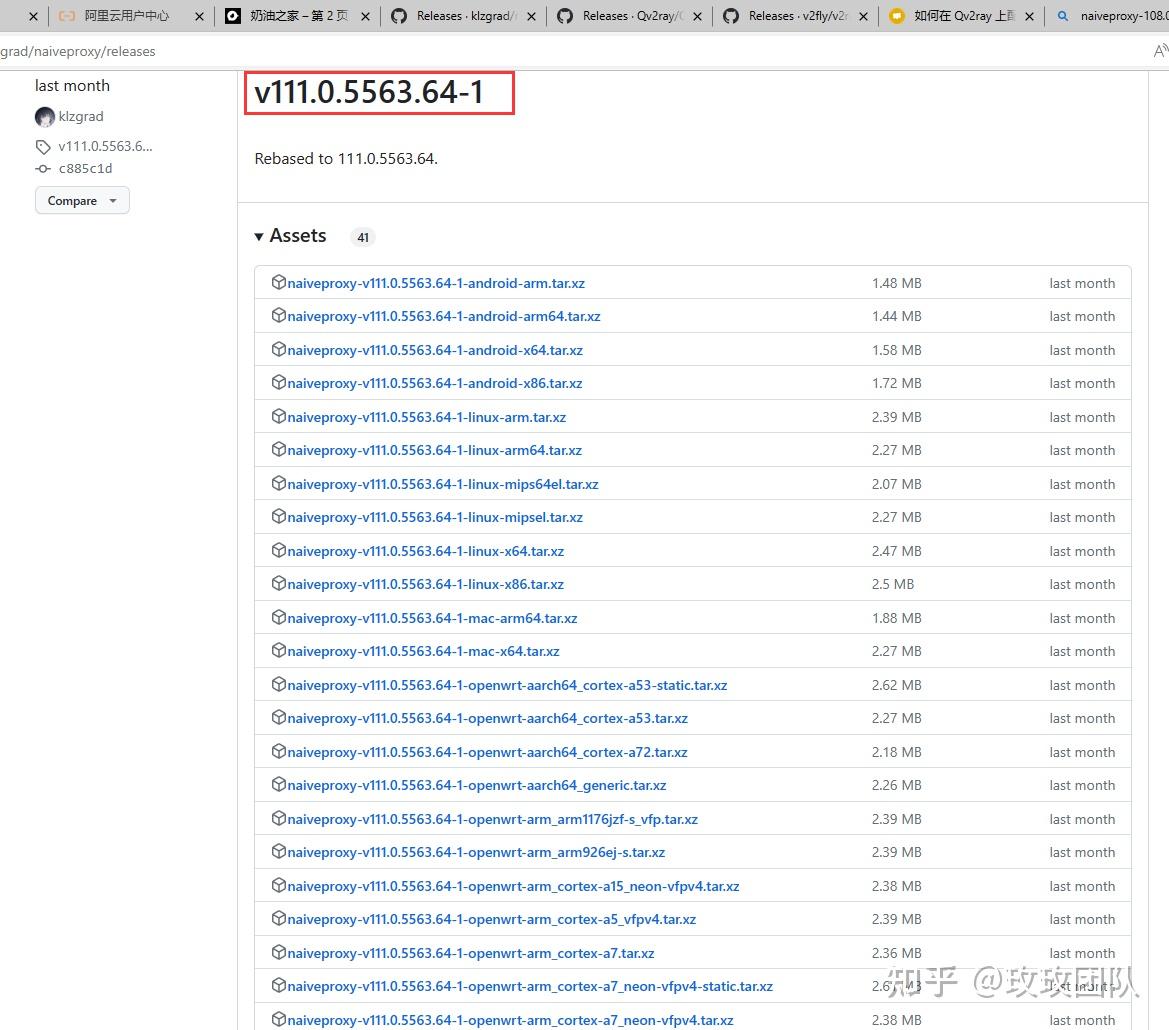
Task: Download openwrt-arm_arm1176jzf-s_vfp.tar.xz
Action: [x=493, y=820]
